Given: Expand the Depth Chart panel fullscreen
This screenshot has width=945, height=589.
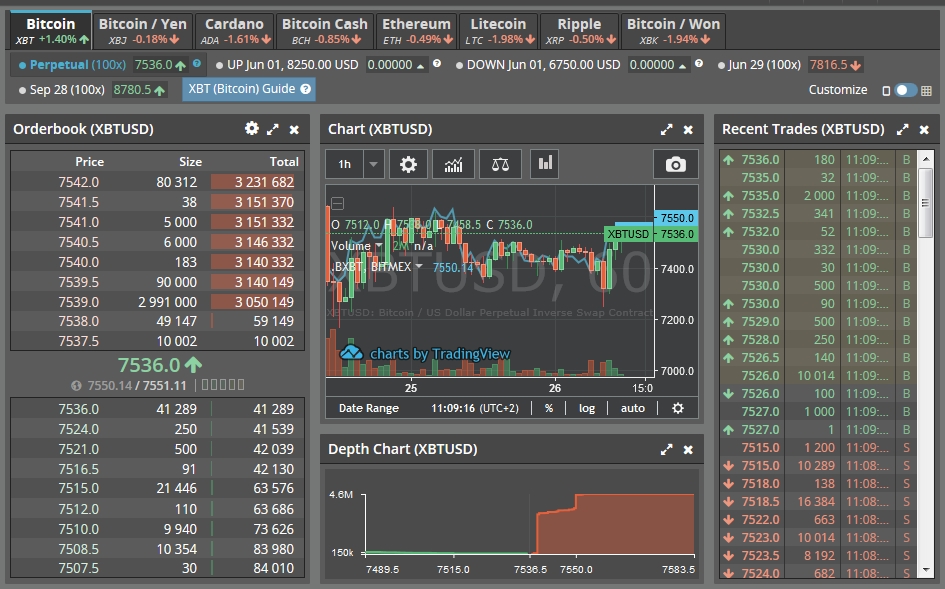Looking at the screenshot, I should coord(667,450).
